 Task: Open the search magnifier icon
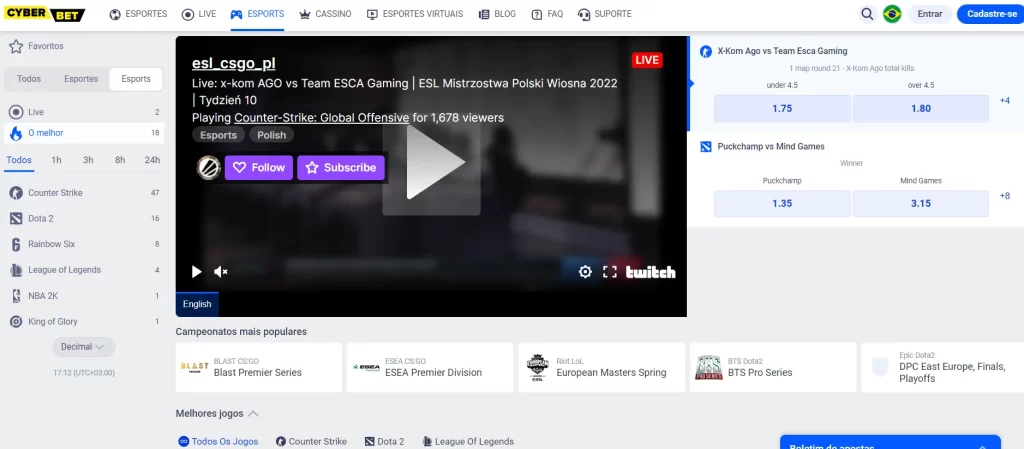click(867, 14)
